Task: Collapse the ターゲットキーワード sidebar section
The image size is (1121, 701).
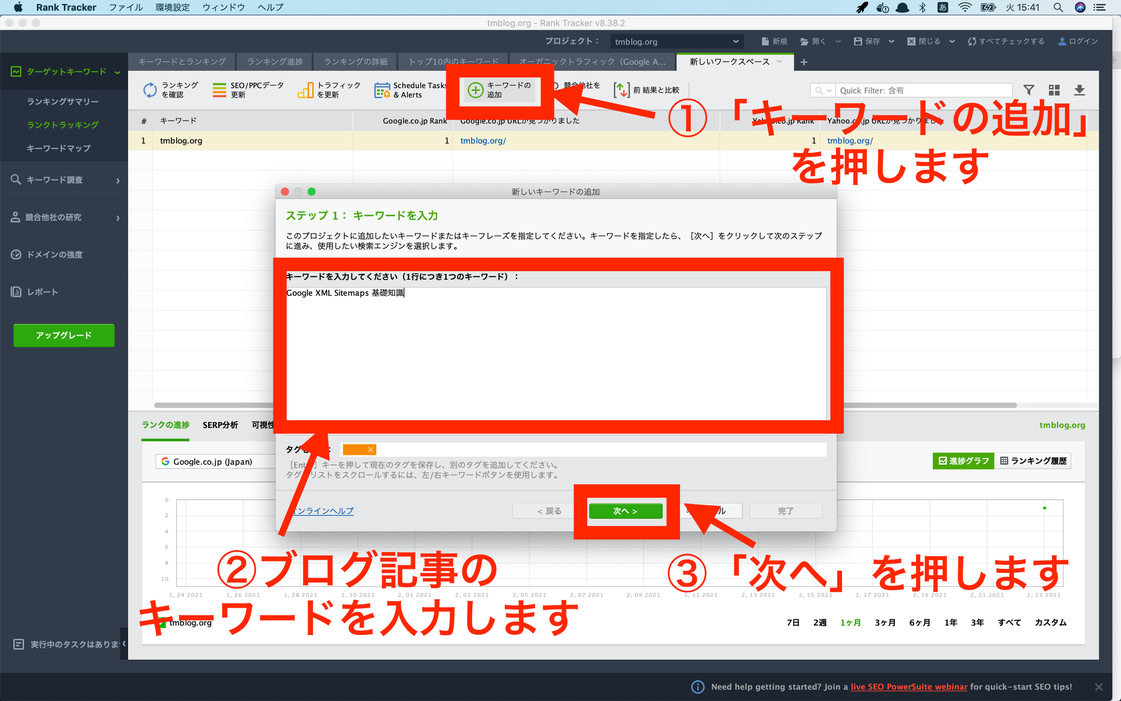Action: click(117, 72)
